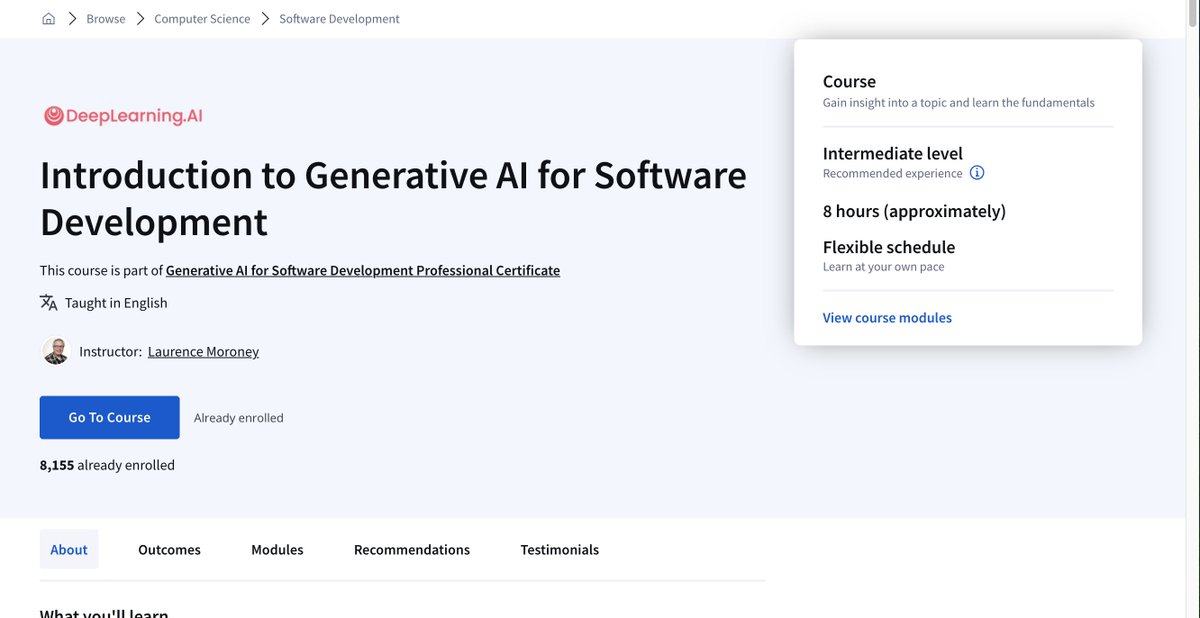Click the 'Course' heading in side card
The width and height of the screenshot is (1200, 618).
coord(849,81)
